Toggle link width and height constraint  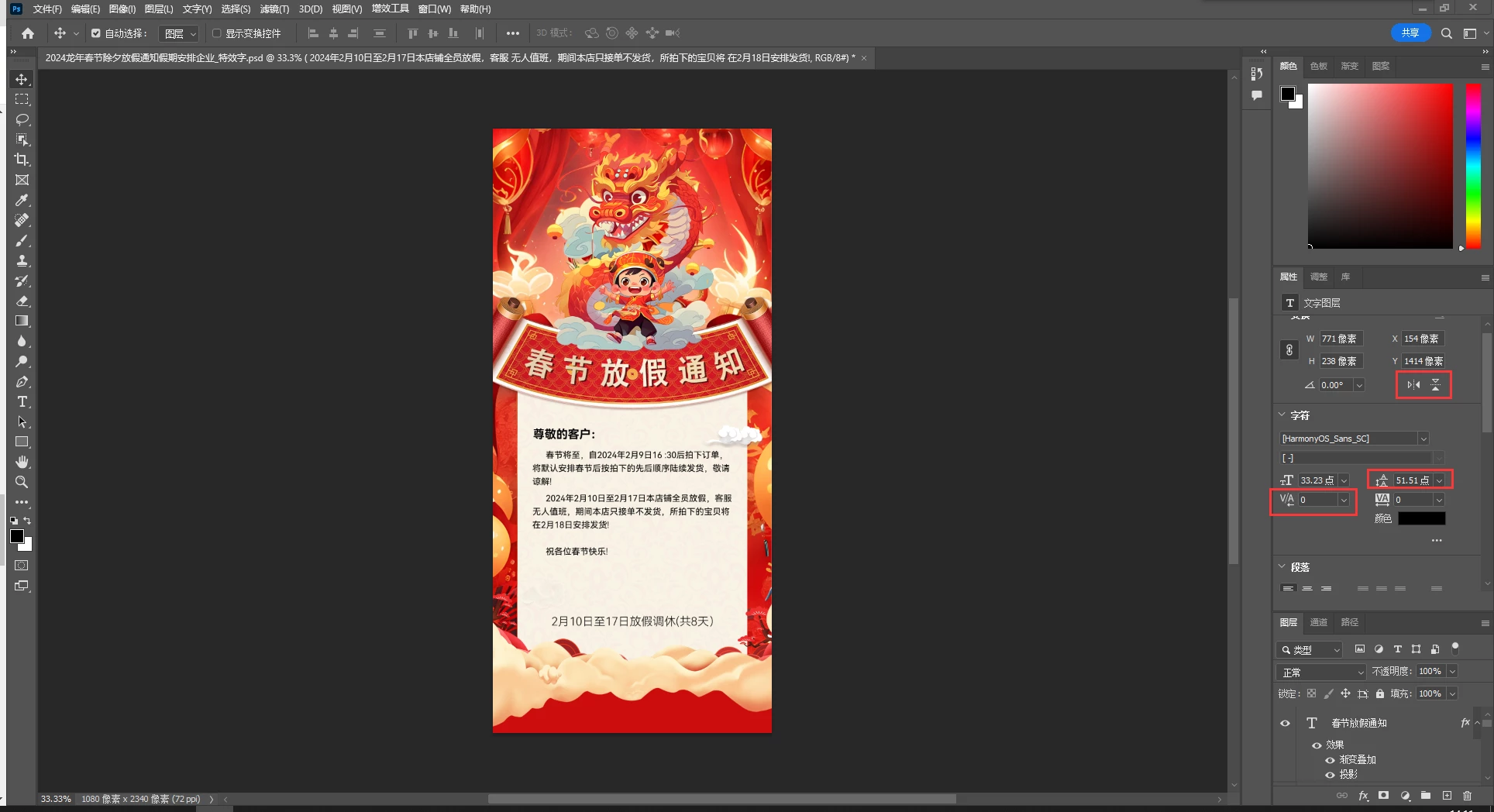[x=1289, y=349]
